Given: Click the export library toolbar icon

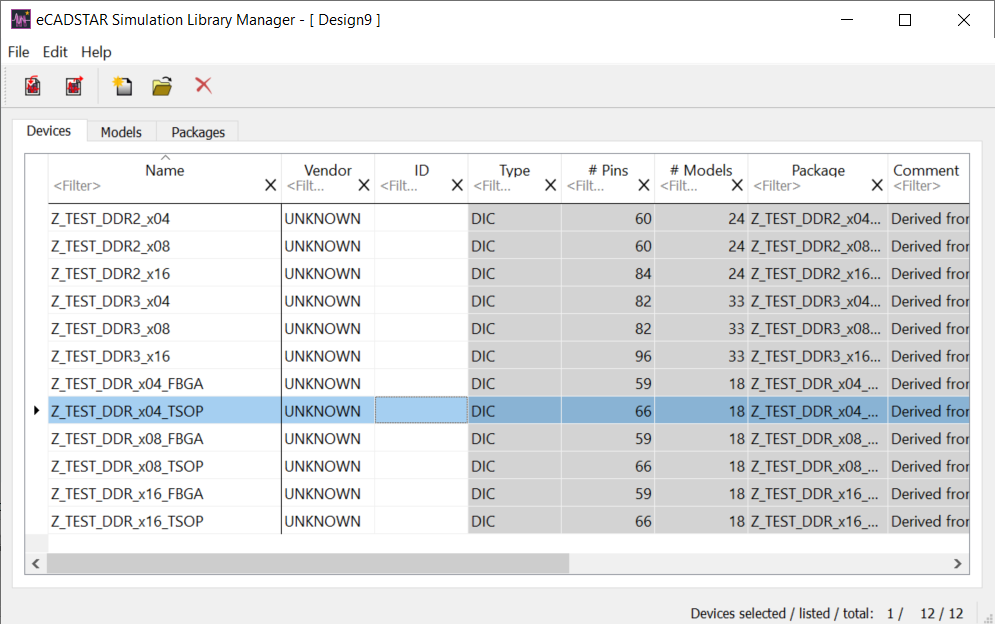Looking at the screenshot, I should tap(74, 86).
